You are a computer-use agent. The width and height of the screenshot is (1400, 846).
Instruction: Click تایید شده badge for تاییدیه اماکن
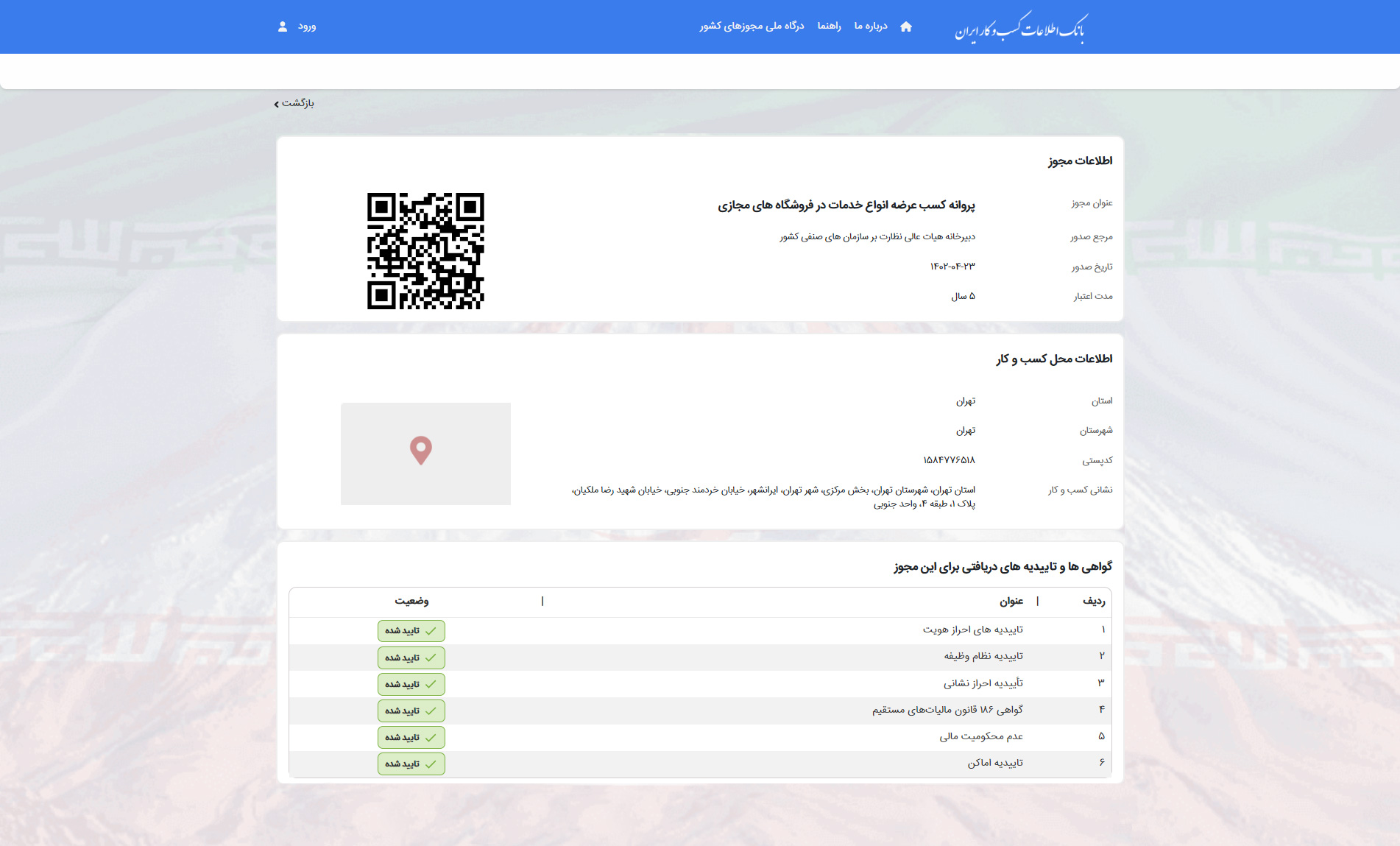411,764
